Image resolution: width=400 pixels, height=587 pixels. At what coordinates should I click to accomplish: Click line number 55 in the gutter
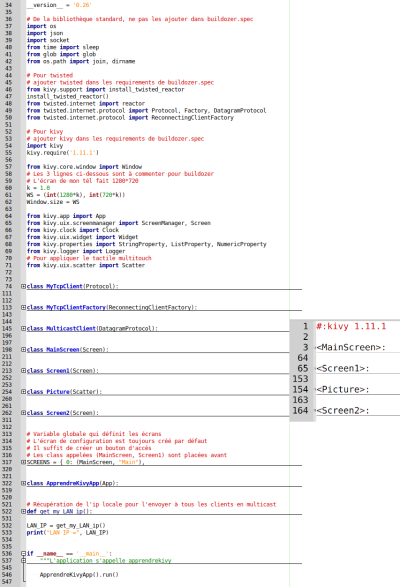click(9, 153)
